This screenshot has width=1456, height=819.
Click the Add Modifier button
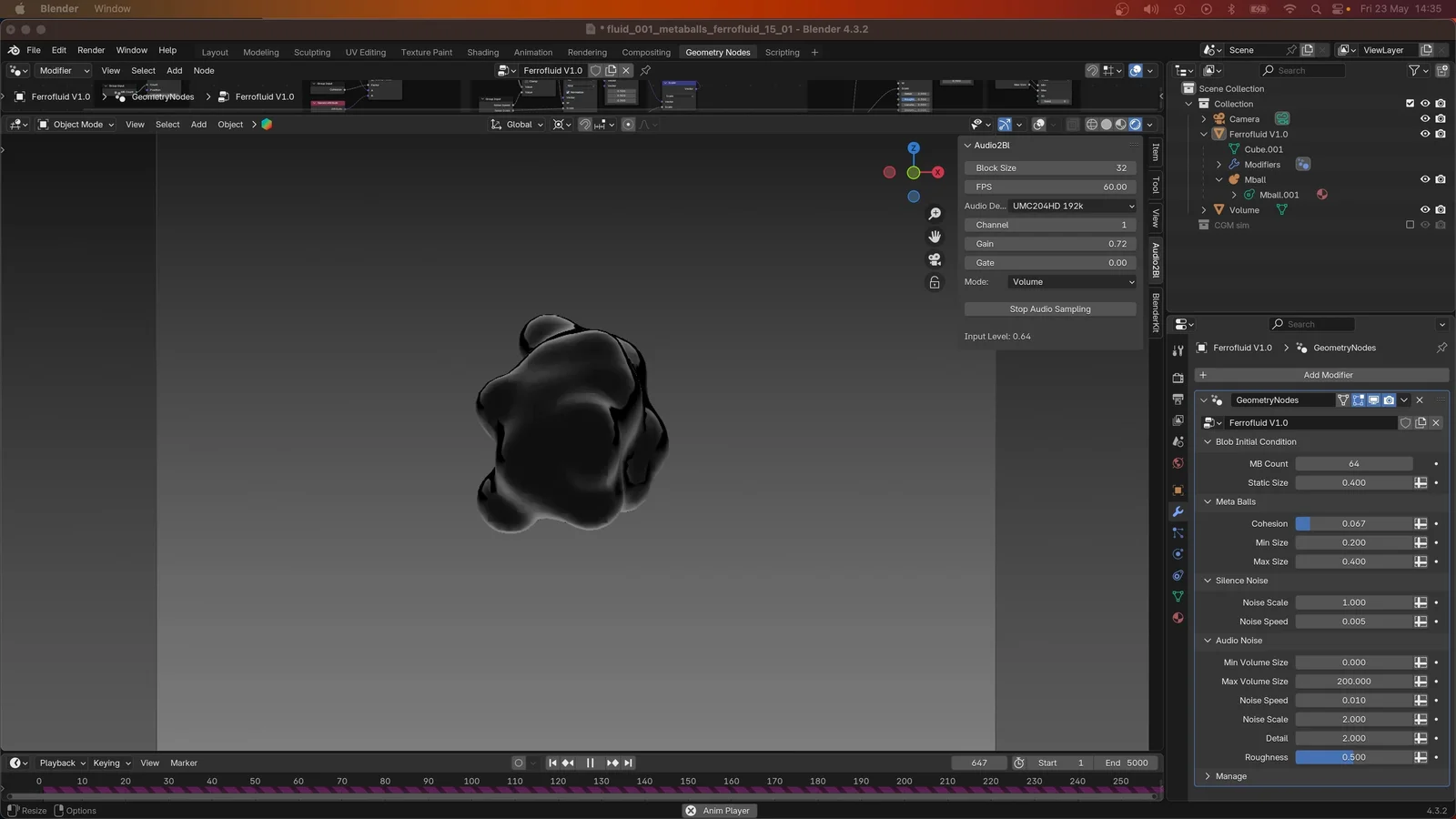[x=1329, y=375]
